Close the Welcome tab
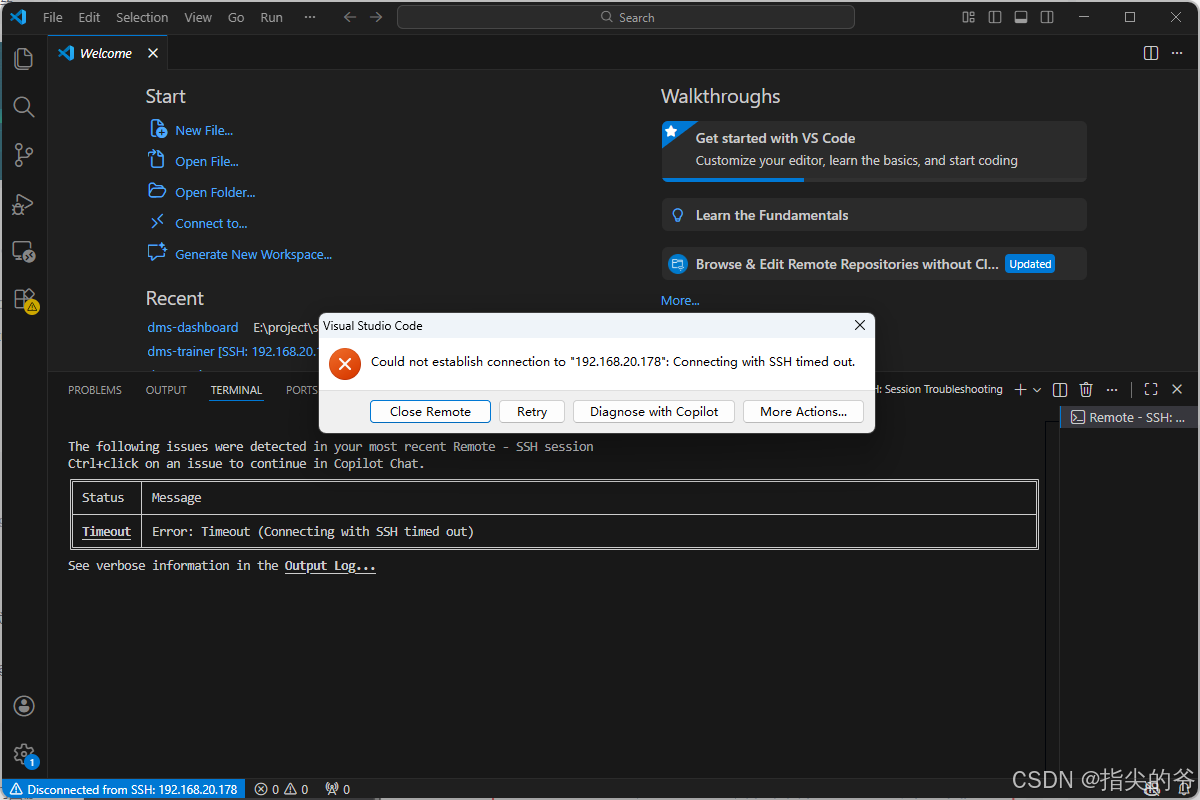This screenshot has width=1200, height=800. [153, 53]
